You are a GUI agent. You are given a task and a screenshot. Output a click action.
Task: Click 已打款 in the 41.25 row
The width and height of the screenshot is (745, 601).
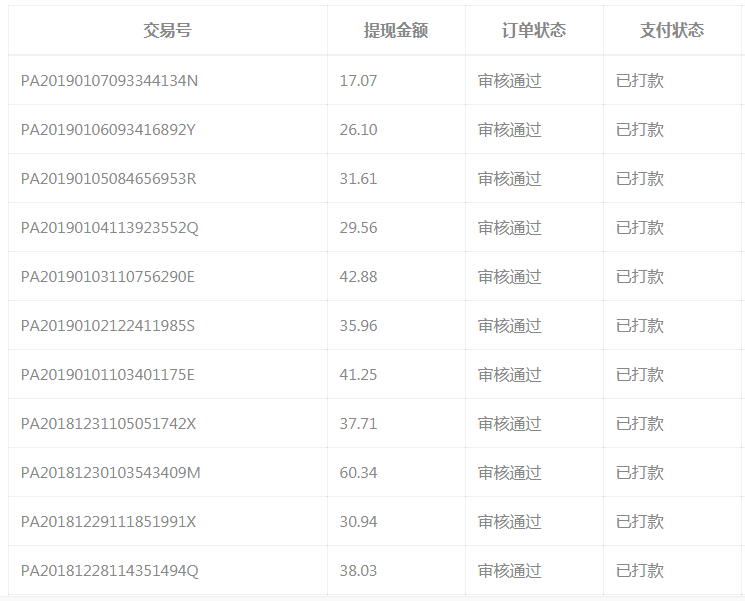click(640, 375)
